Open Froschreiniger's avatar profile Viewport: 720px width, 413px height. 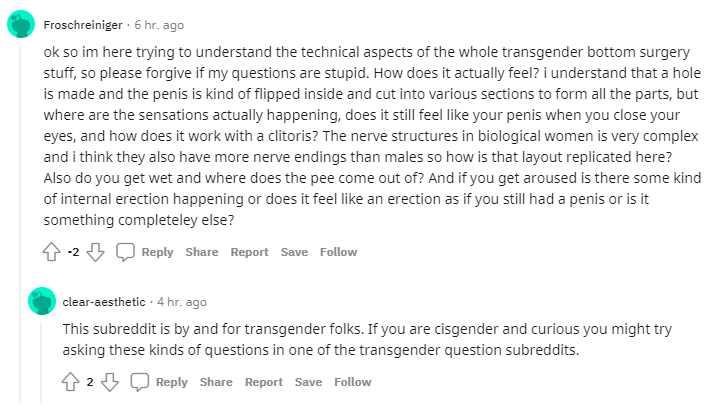click(x=22, y=24)
